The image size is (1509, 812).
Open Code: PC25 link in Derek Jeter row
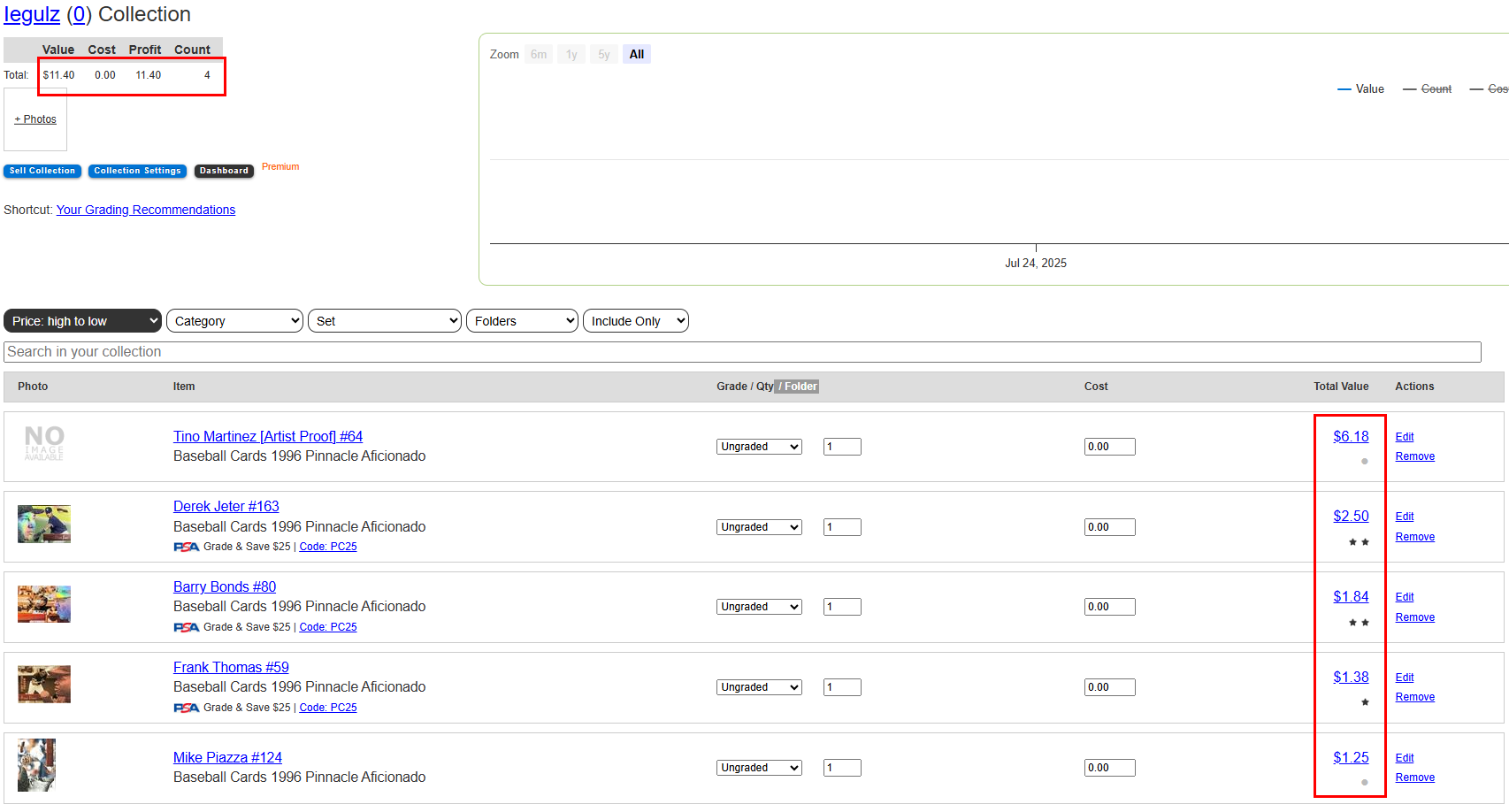tap(328, 547)
